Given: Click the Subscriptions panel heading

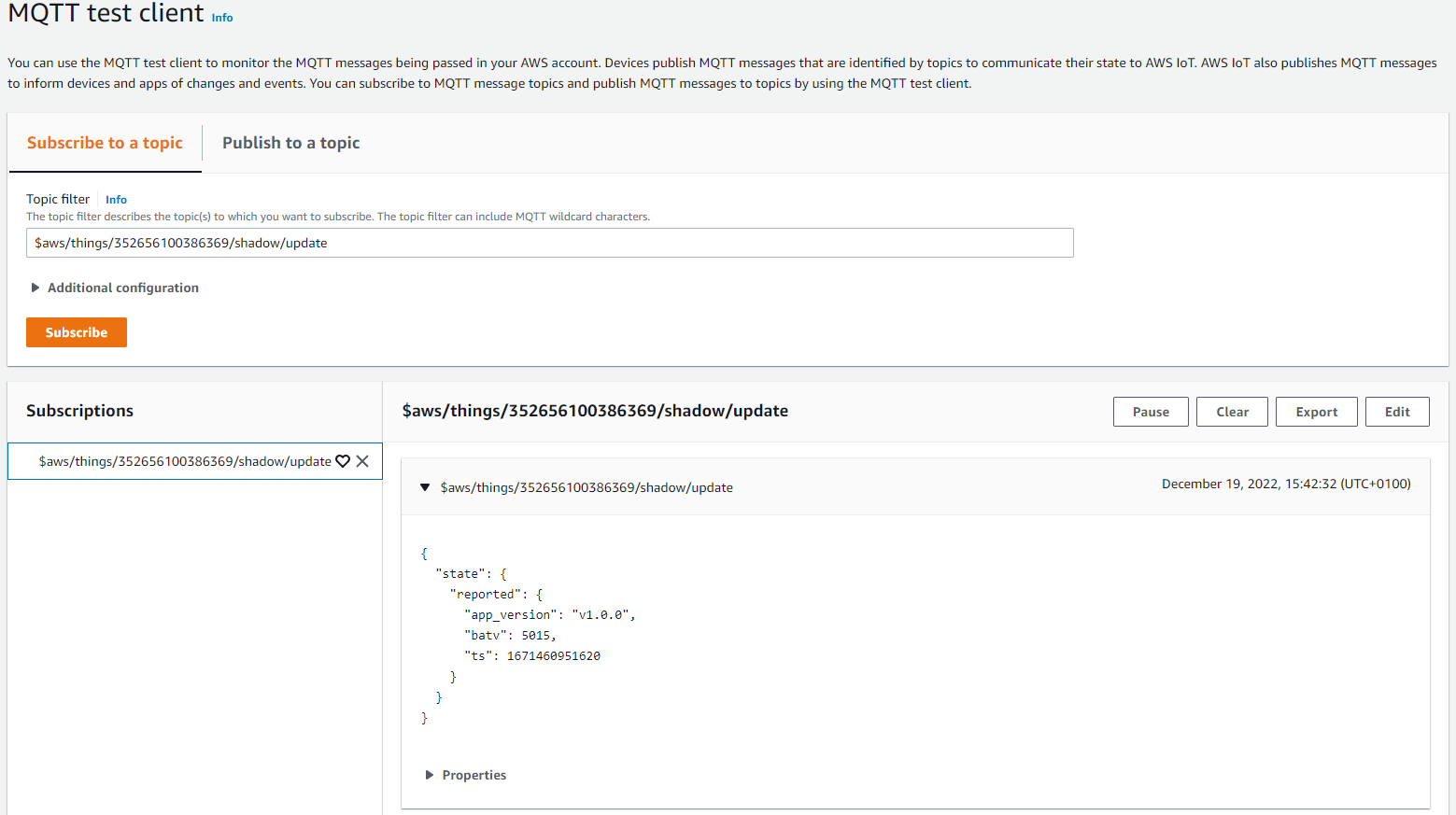Looking at the screenshot, I should coord(79,411).
